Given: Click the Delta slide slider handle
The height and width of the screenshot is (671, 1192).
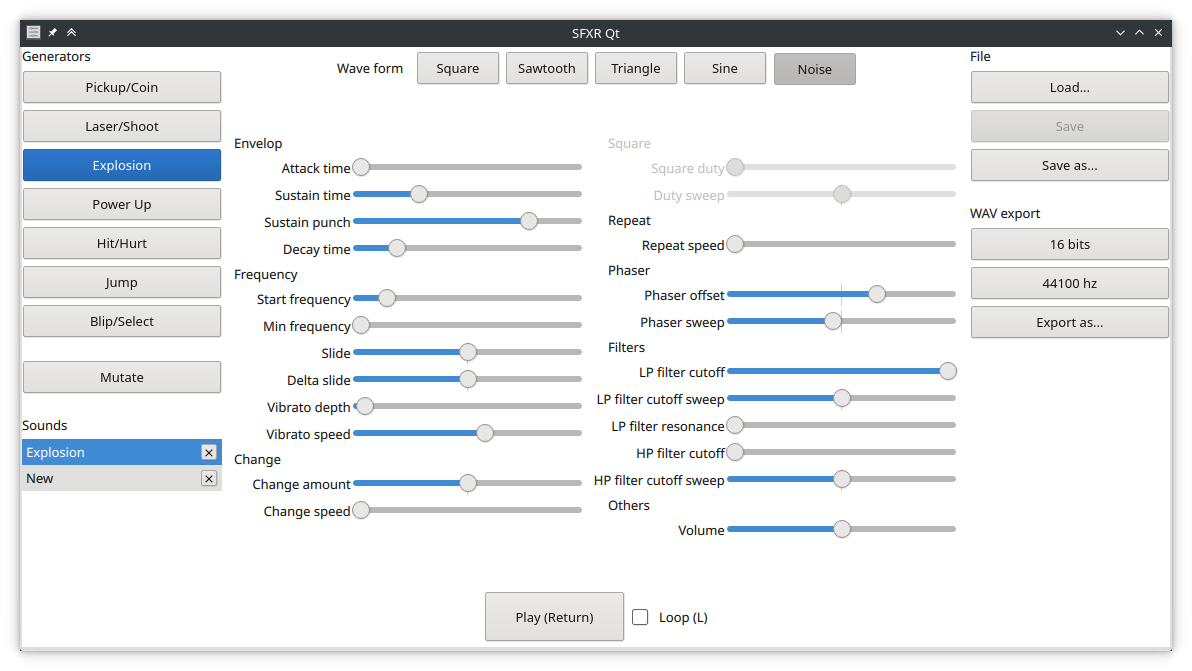Looking at the screenshot, I should click(468, 378).
